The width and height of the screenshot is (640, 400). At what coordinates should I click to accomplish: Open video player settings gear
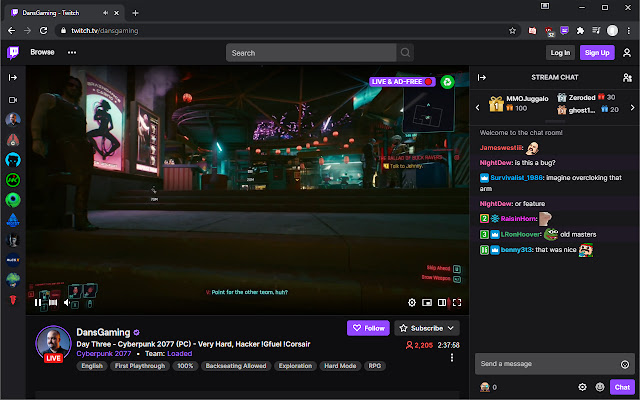click(412, 302)
